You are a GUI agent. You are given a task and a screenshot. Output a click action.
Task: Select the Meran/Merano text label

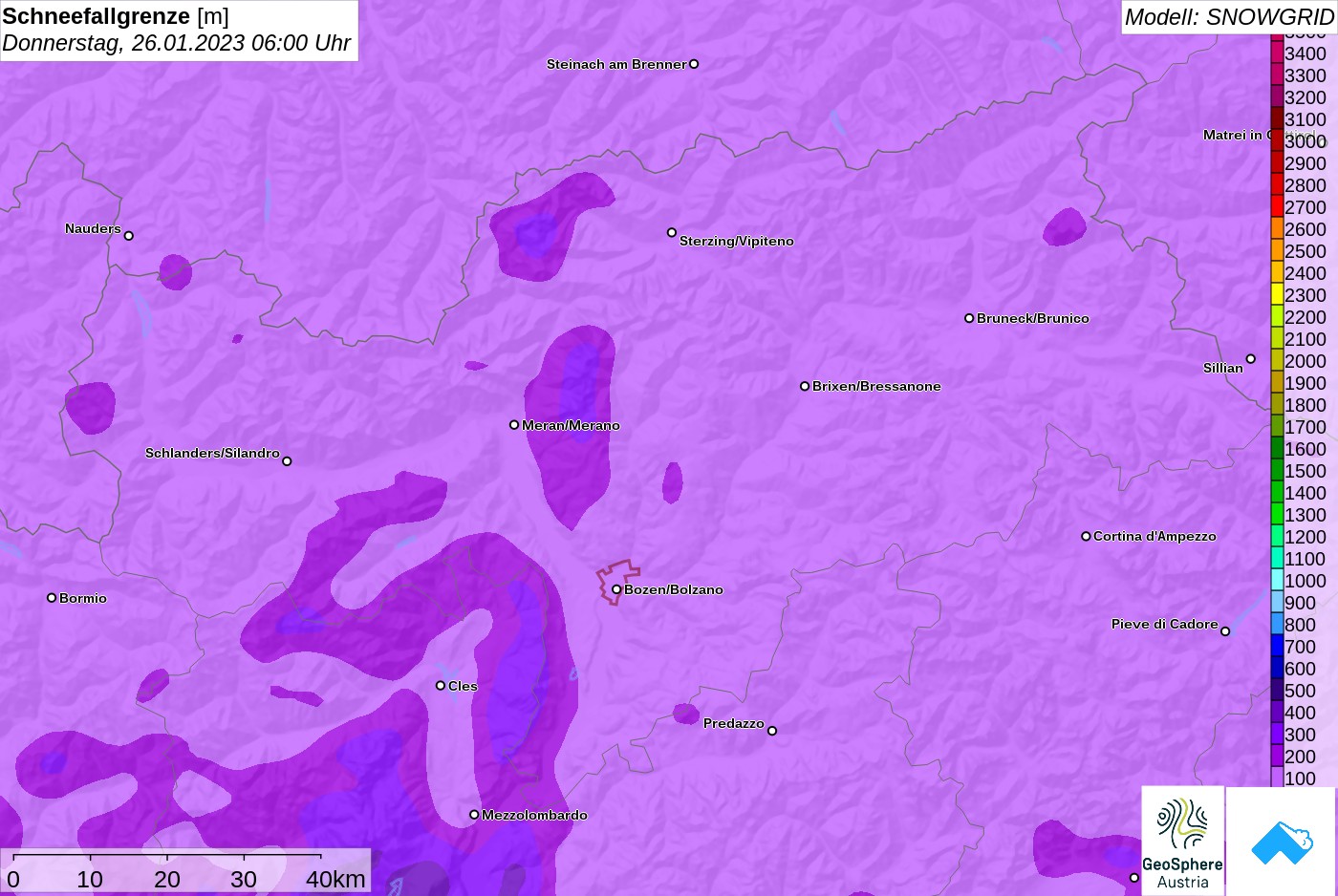coord(571,425)
